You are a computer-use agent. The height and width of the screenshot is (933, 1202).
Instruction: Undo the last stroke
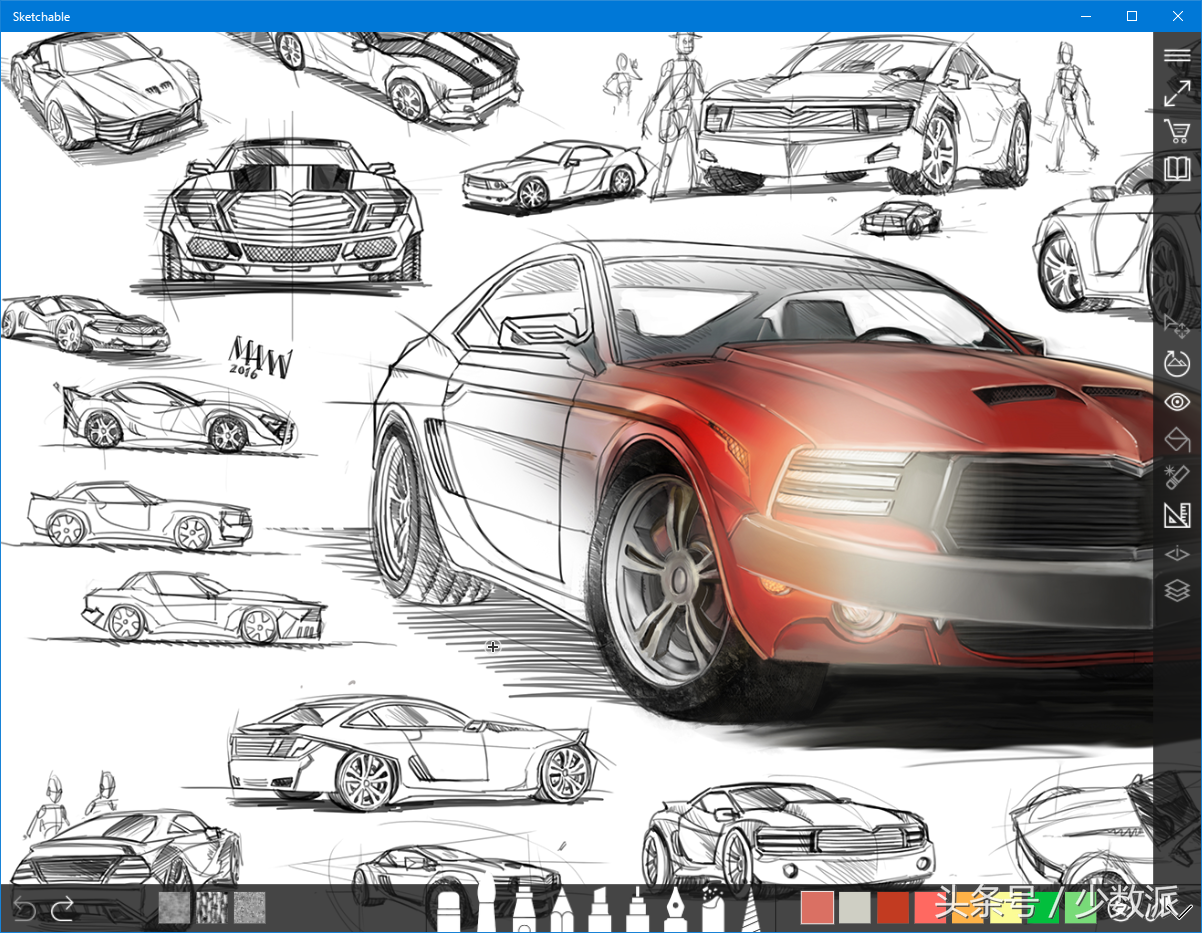(x=24, y=909)
